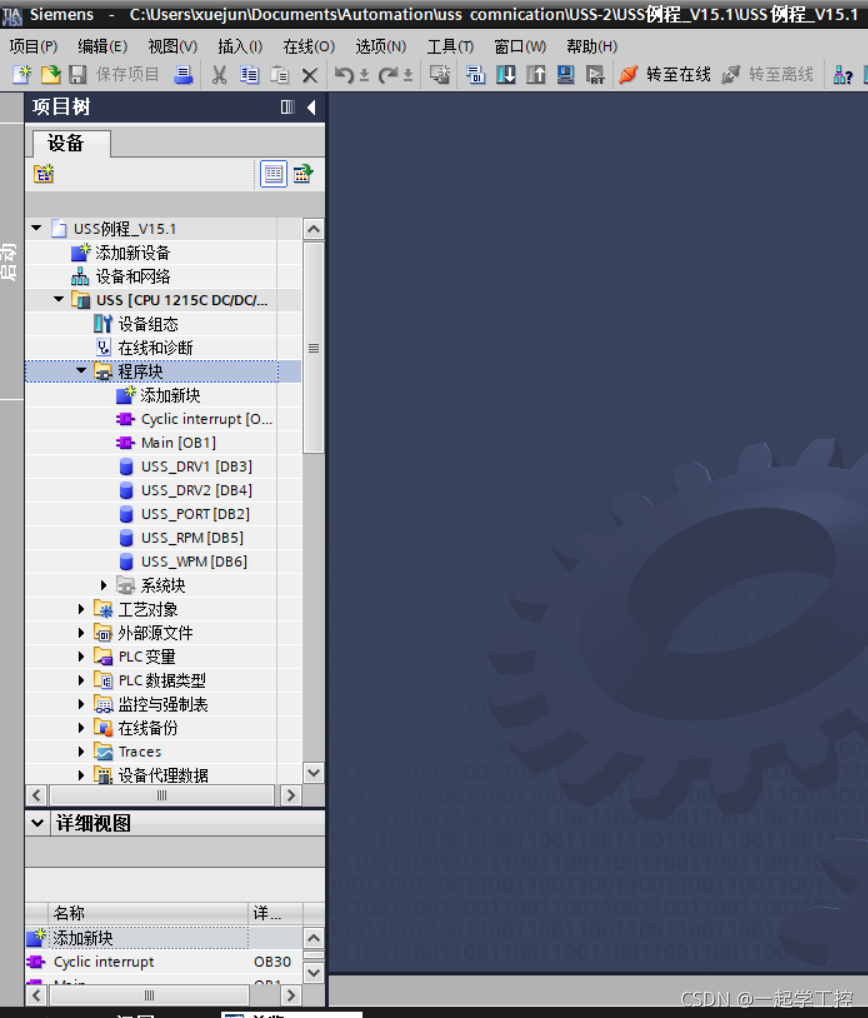Select USS_RPM [DB5] data block
The width and height of the screenshot is (868, 1018).
[192, 538]
